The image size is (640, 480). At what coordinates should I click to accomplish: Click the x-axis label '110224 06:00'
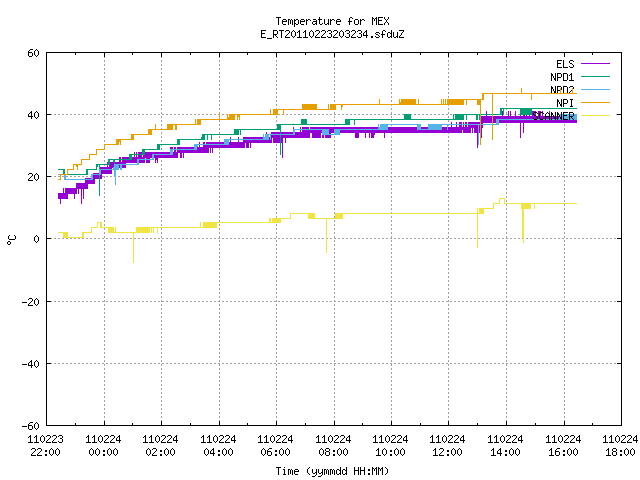(276, 446)
